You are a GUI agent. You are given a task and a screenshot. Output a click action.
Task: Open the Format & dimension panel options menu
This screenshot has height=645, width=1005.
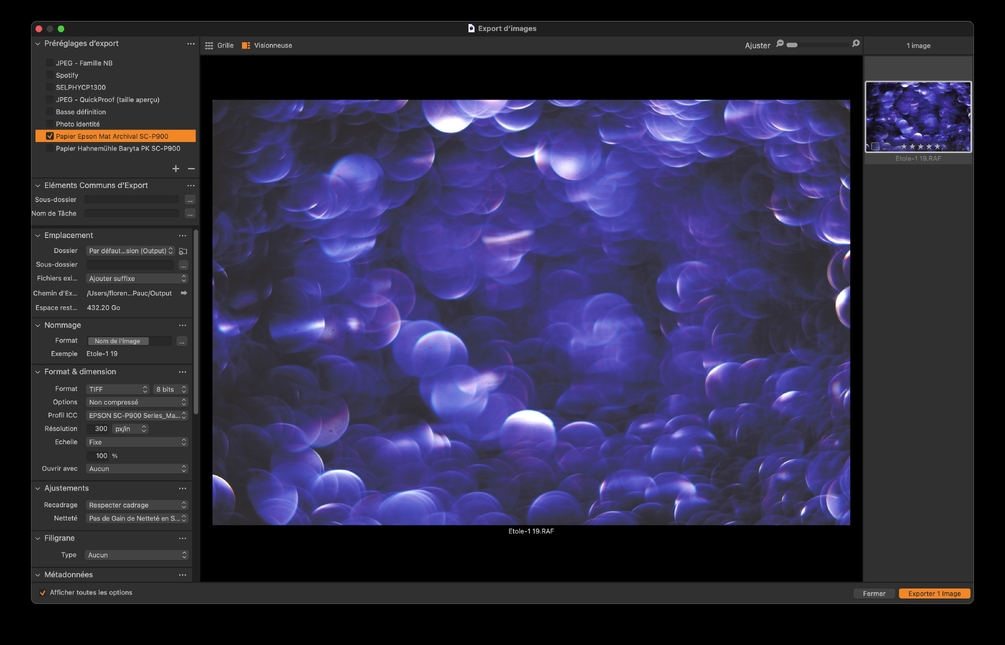(x=182, y=372)
